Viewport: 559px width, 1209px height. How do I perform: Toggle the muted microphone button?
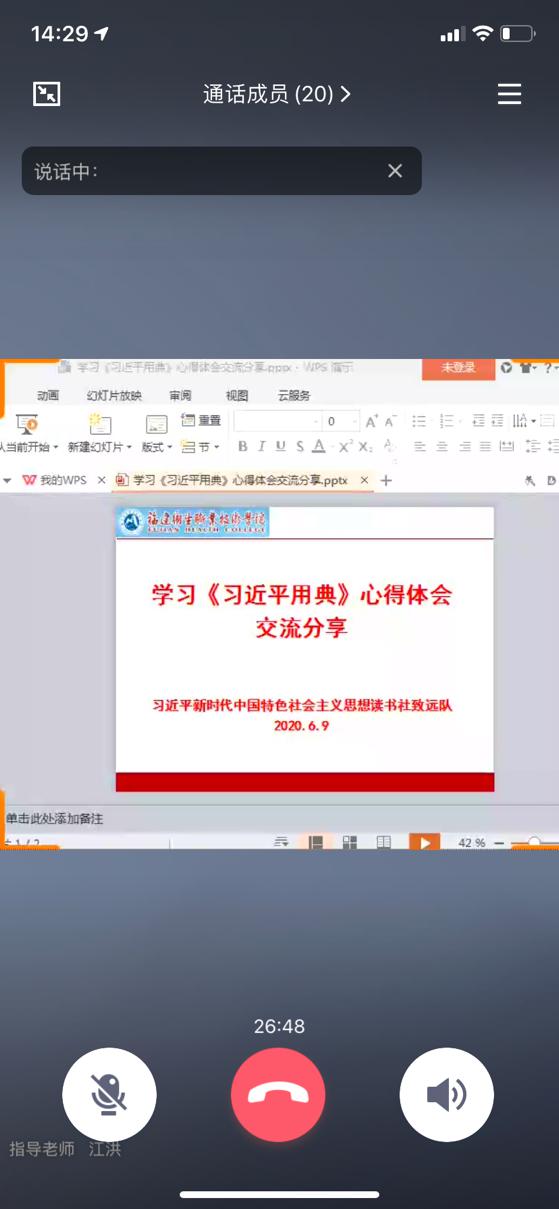pyautogui.click(x=109, y=1095)
